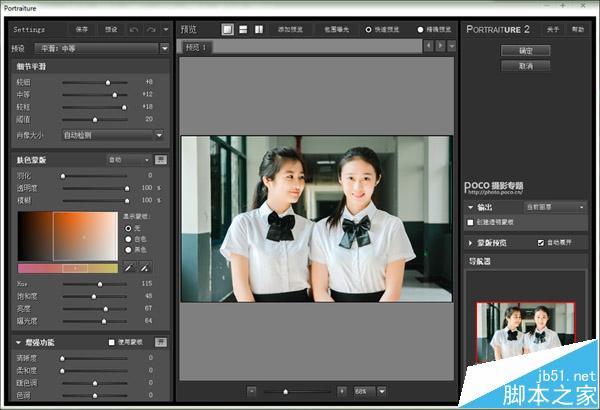
Task: Click the redo arrow in Settings bar
Action: [x=151, y=29]
